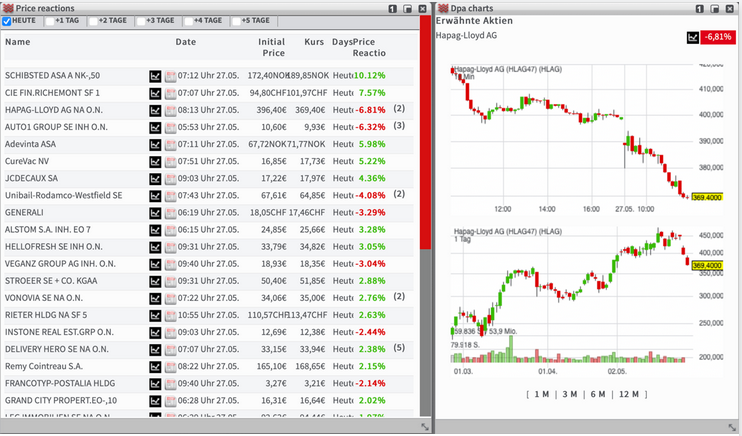
Task: Enable the +1 TAG checkbox
Action: click(x=50, y=21)
